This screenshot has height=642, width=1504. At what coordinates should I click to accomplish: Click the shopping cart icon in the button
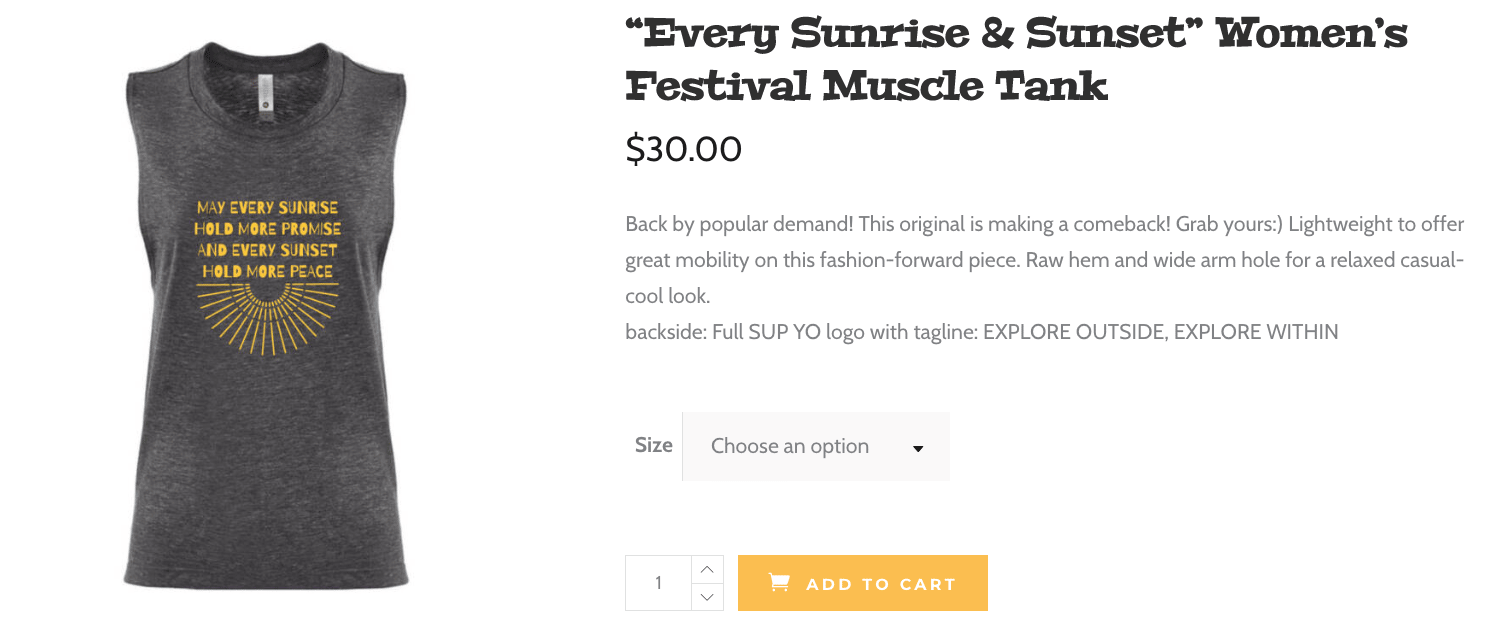coord(779,582)
